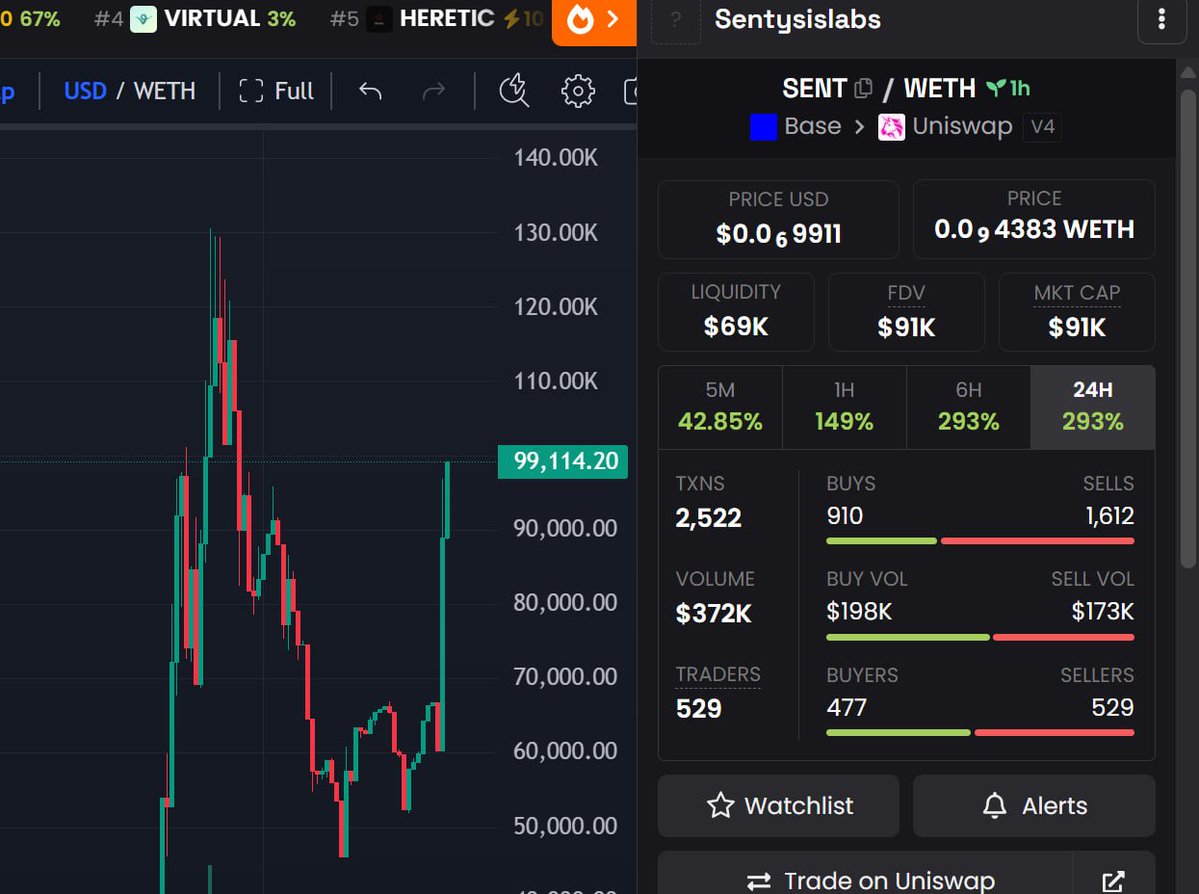Click the side panel scrollbar
This screenshot has height=894, width=1199.
tap(1188, 329)
